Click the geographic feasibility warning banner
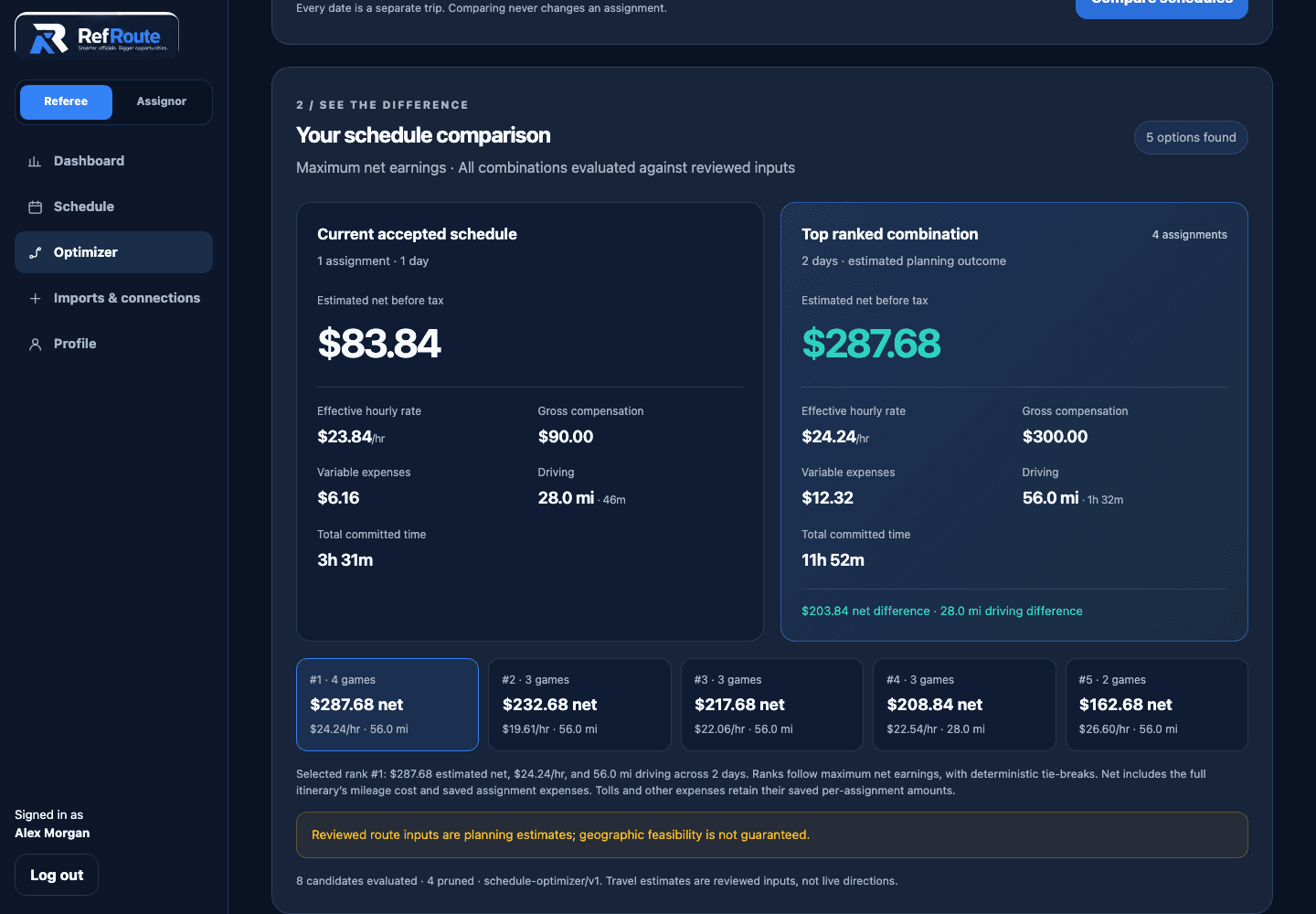This screenshot has height=914, width=1316. point(772,834)
